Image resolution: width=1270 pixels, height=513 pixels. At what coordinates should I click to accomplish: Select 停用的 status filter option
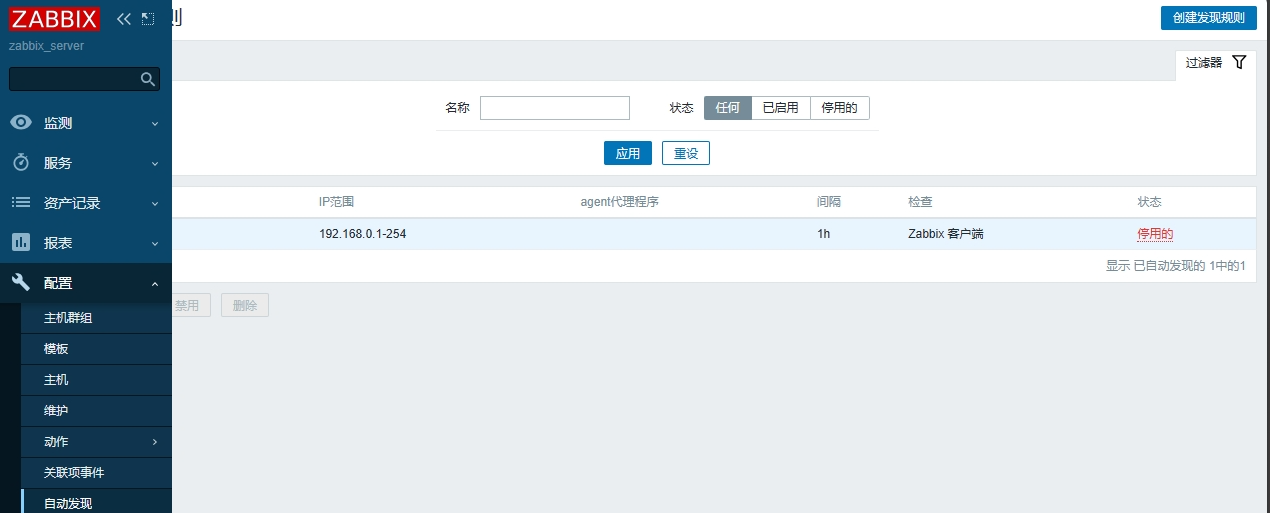click(839, 108)
